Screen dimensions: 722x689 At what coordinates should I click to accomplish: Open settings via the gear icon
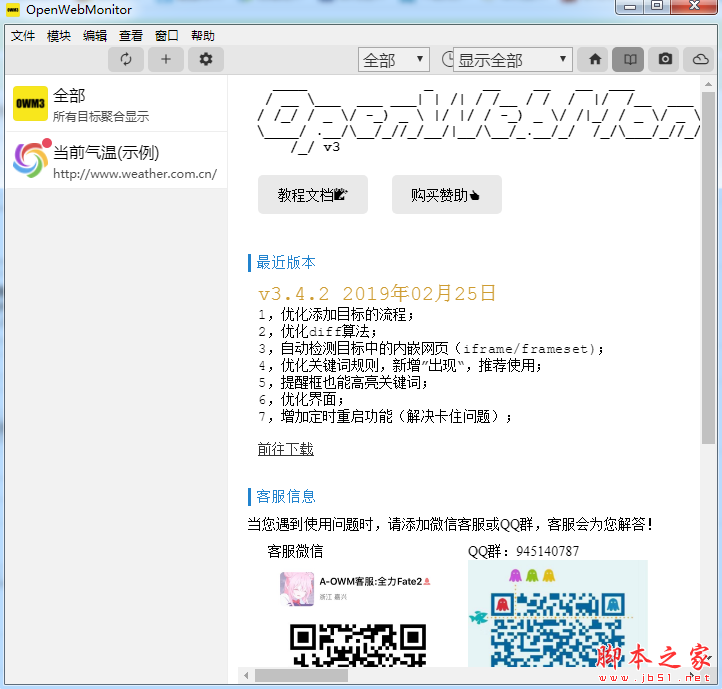tap(206, 59)
